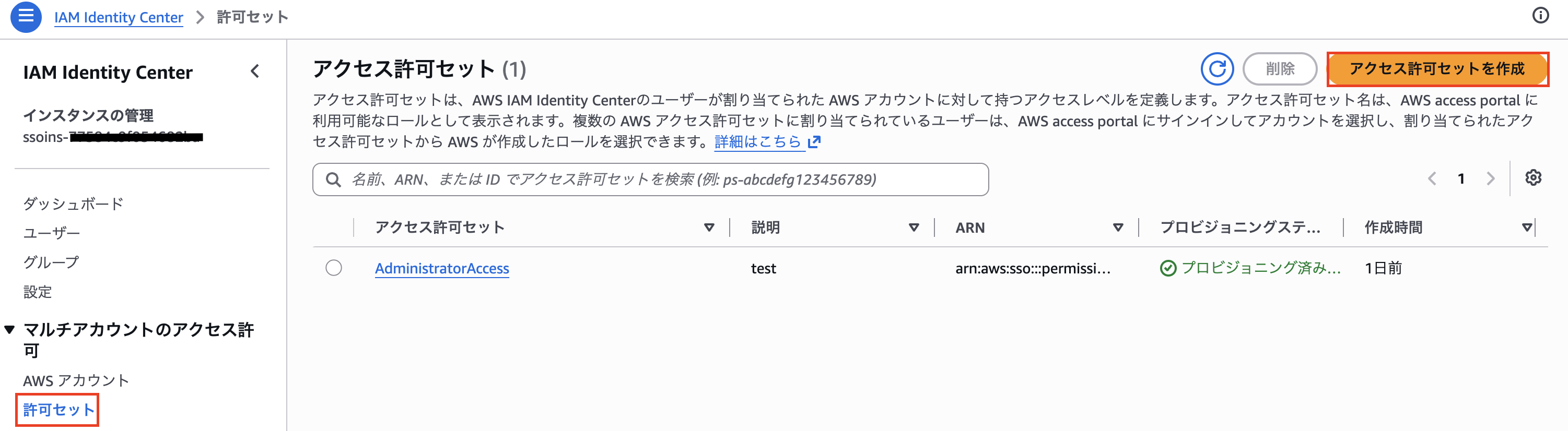Open ユーザー in sidebar
The height and width of the screenshot is (431, 1568).
pos(51,233)
